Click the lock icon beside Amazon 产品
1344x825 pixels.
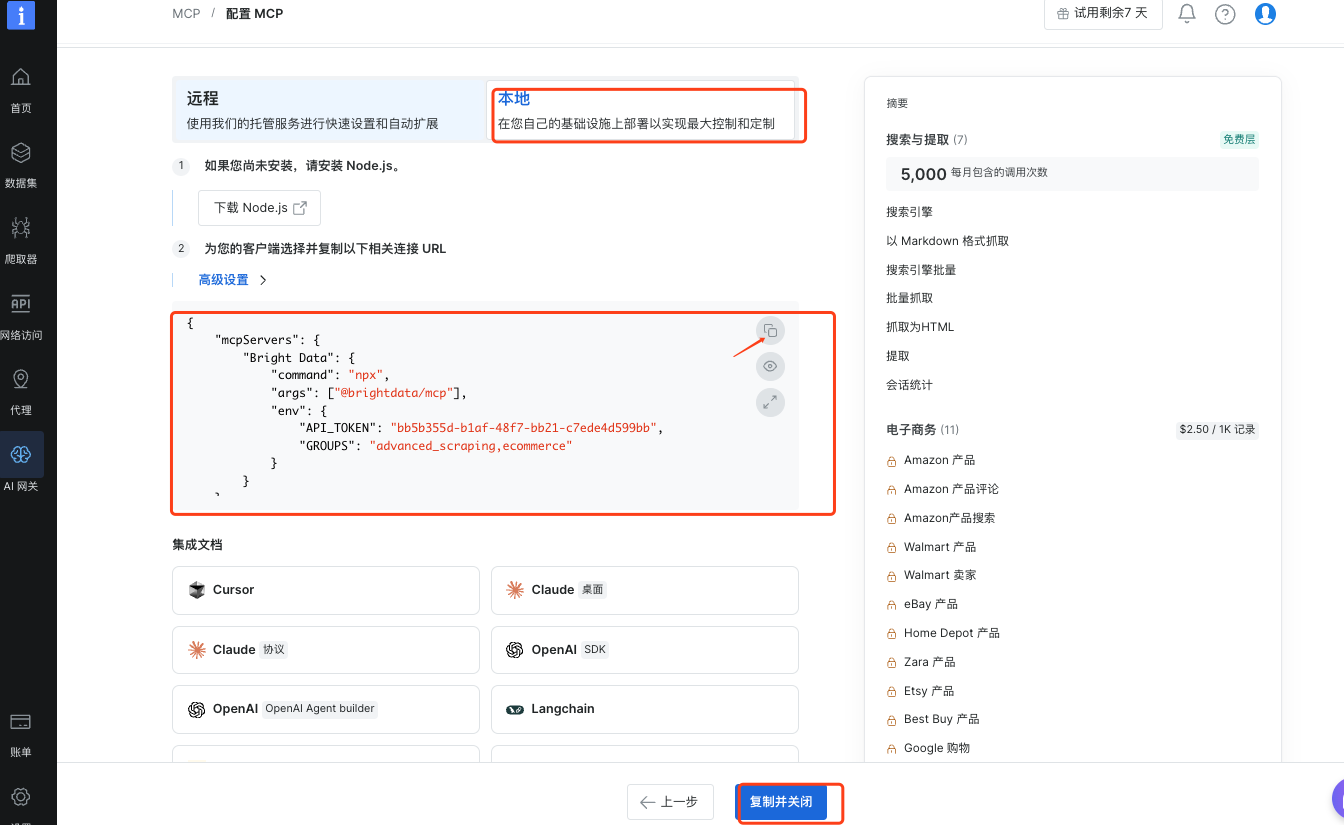click(x=891, y=461)
